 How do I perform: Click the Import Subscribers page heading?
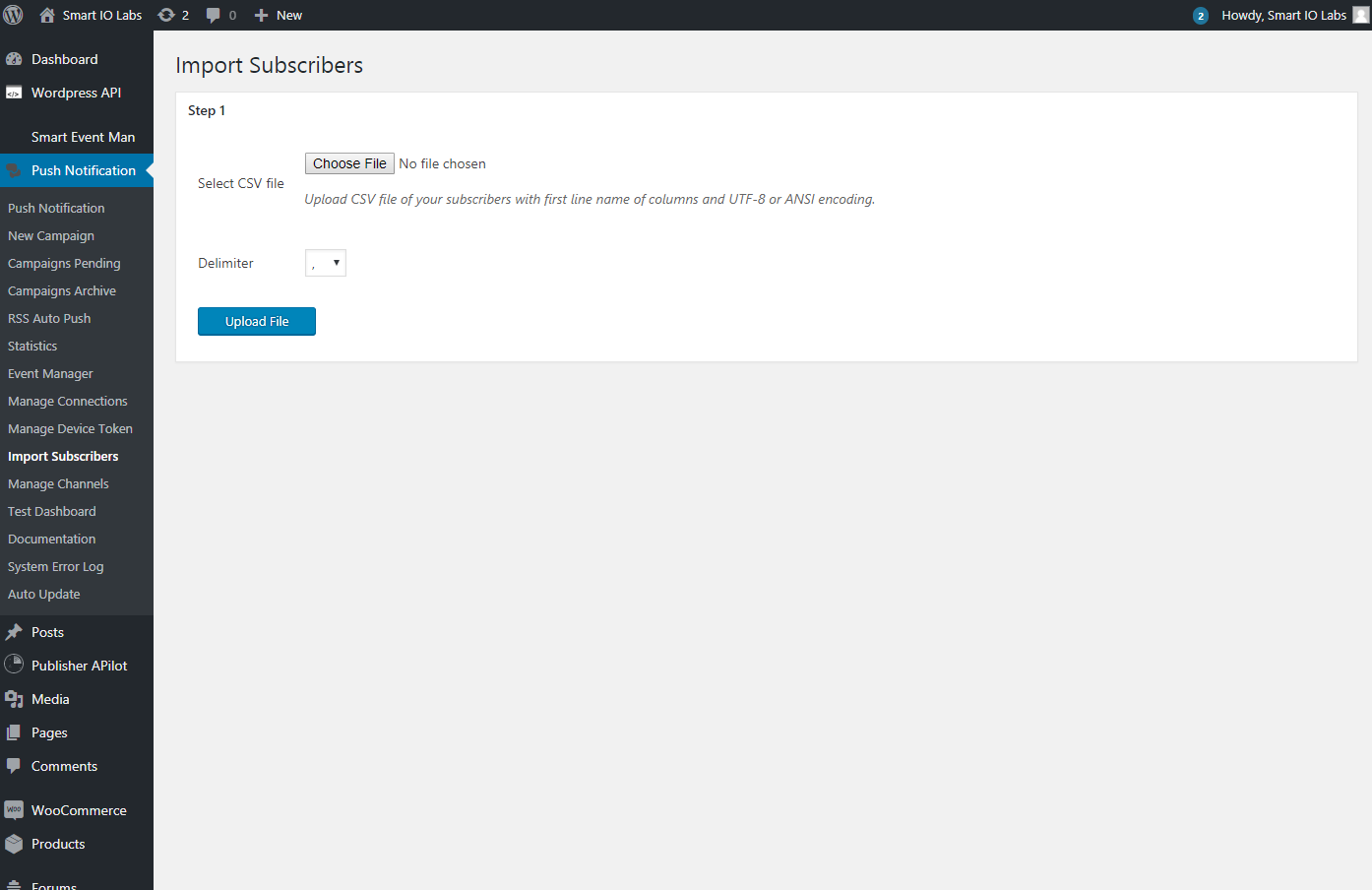click(x=270, y=65)
